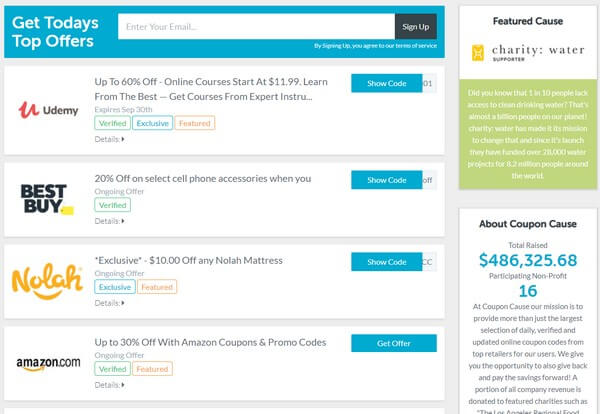Viewport: 600px width, 414px height.
Task: Show Code for the Best Buy offer
Action: tap(386, 180)
